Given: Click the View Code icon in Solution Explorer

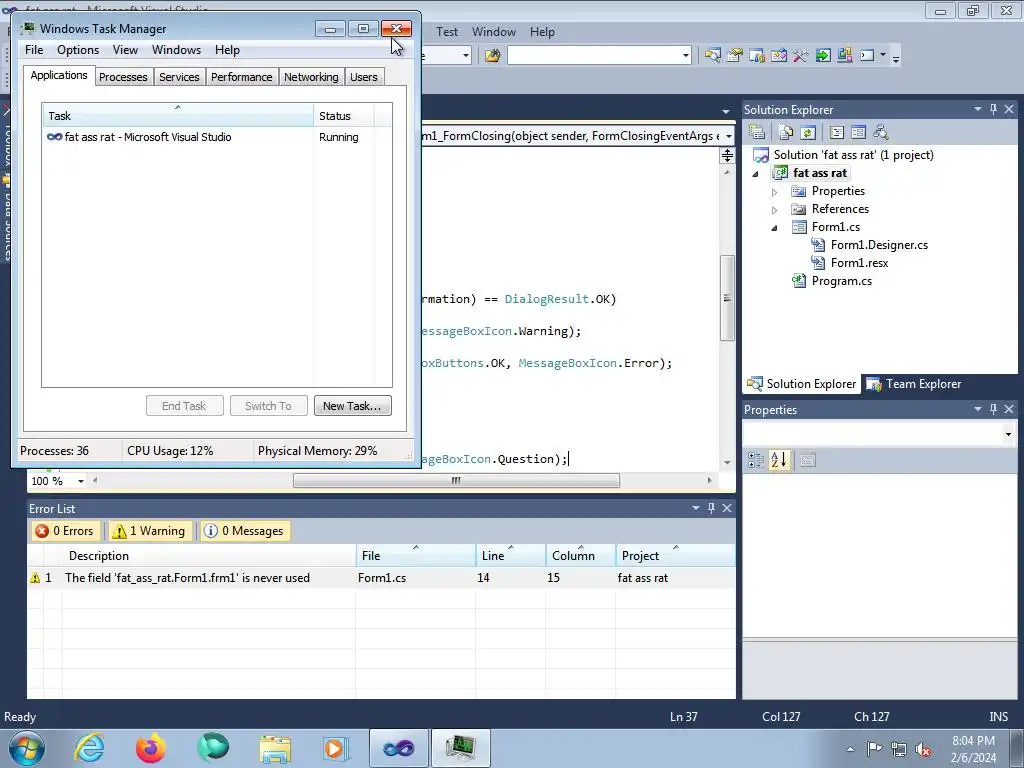Looking at the screenshot, I should click(837, 133).
